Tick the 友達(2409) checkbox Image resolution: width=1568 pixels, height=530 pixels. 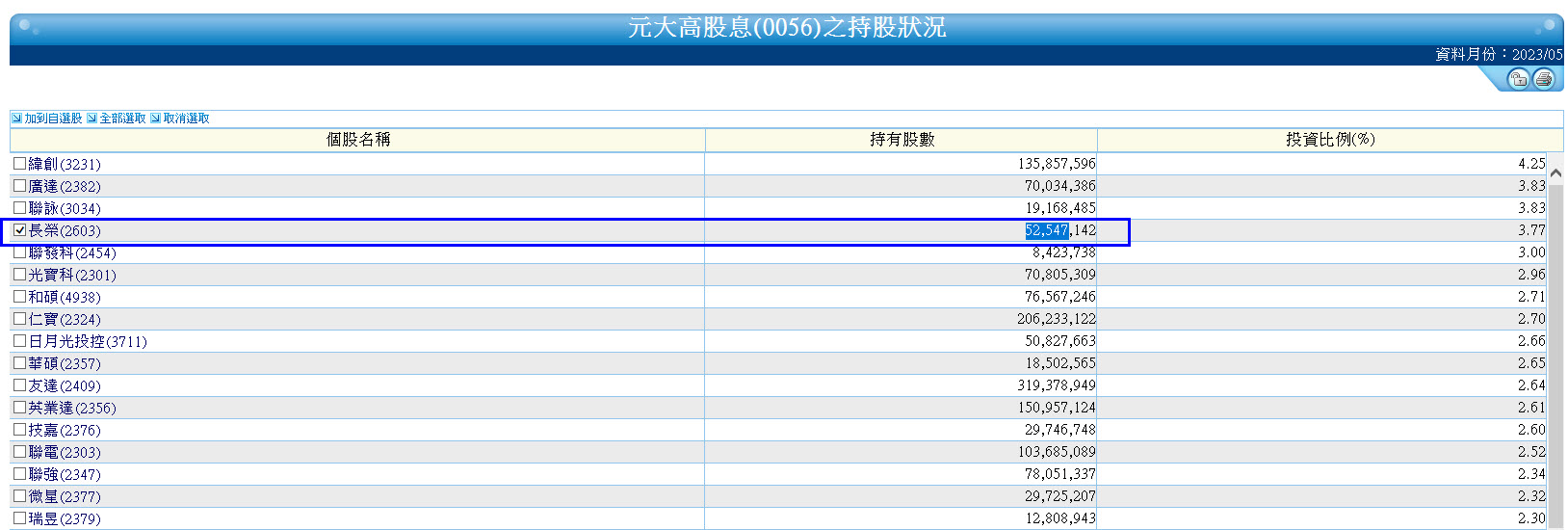click(x=19, y=385)
